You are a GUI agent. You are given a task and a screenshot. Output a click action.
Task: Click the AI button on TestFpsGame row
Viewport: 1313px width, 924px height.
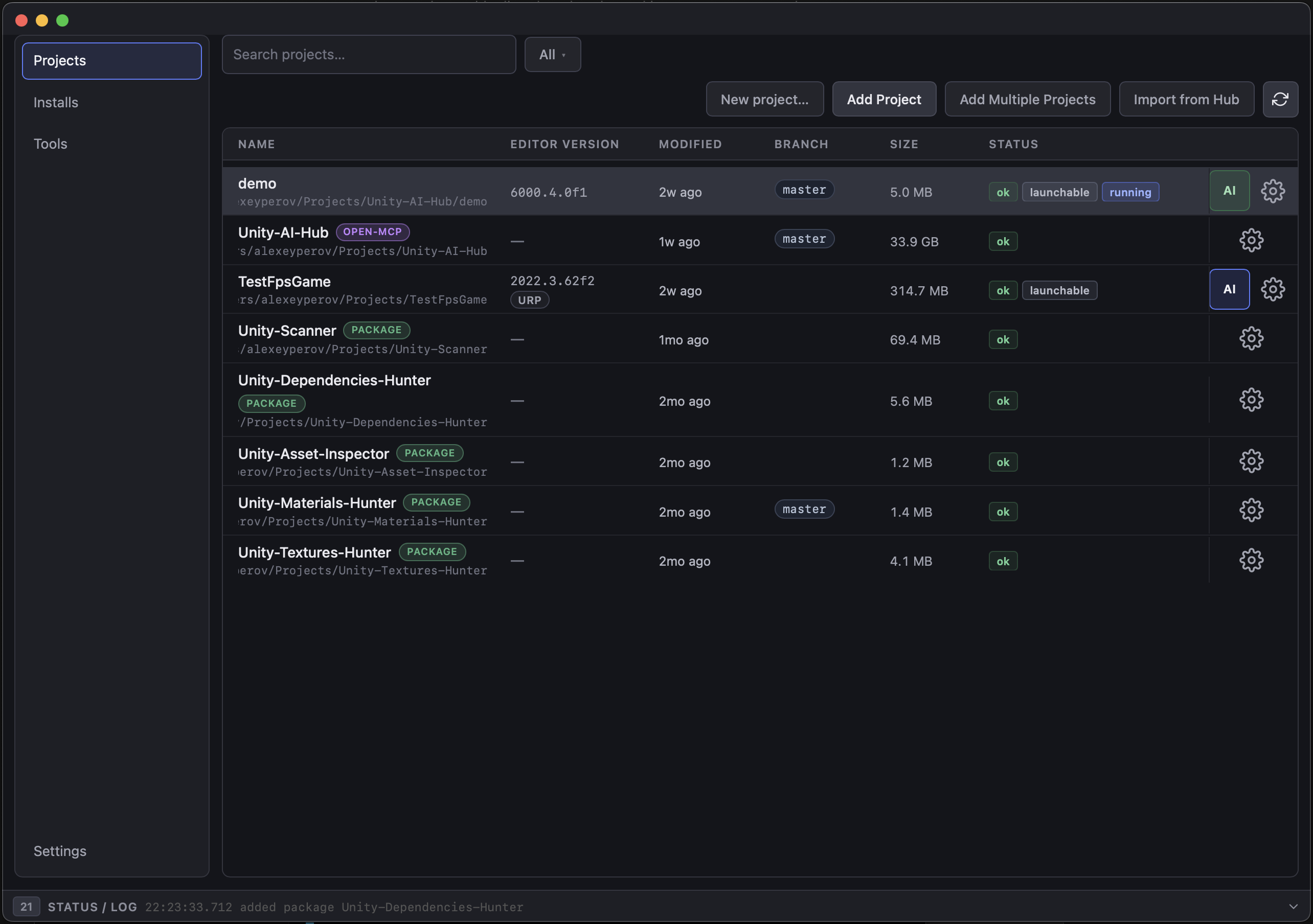pyautogui.click(x=1229, y=289)
